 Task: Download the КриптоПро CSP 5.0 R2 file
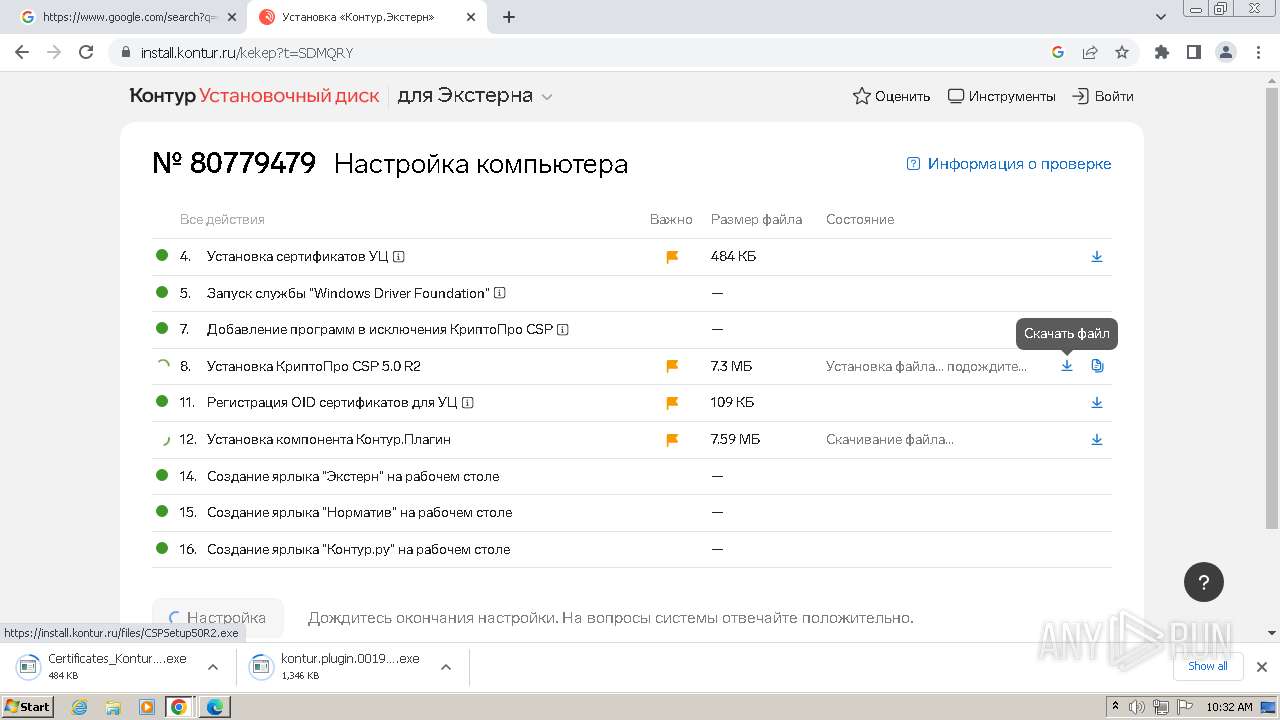pyautogui.click(x=1067, y=366)
